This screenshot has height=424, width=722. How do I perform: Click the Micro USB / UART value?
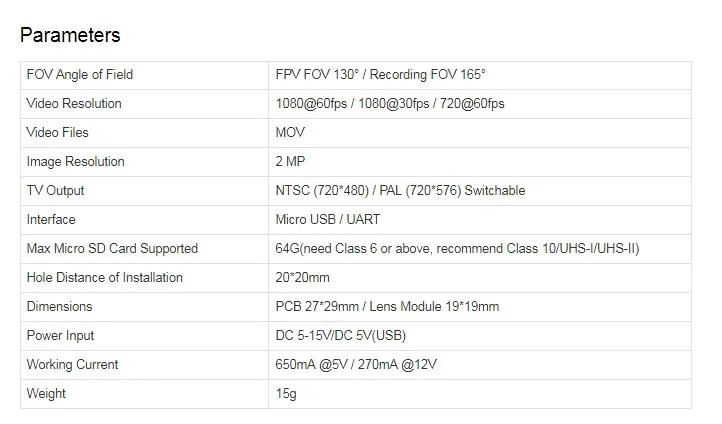pyautogui.click(x=328, y=220)
